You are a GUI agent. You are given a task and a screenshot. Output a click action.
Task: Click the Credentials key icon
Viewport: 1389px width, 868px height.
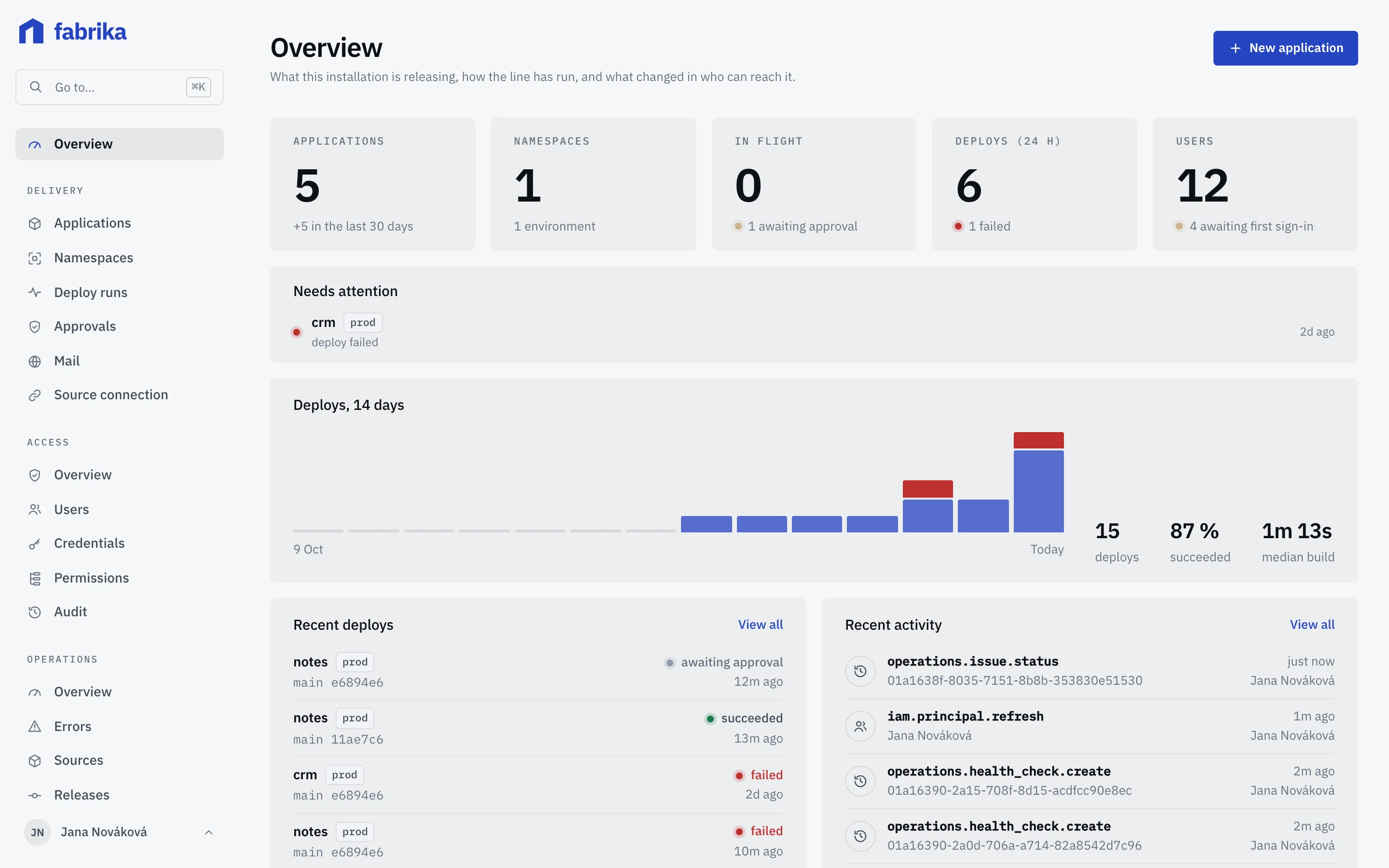pos(35,543)
